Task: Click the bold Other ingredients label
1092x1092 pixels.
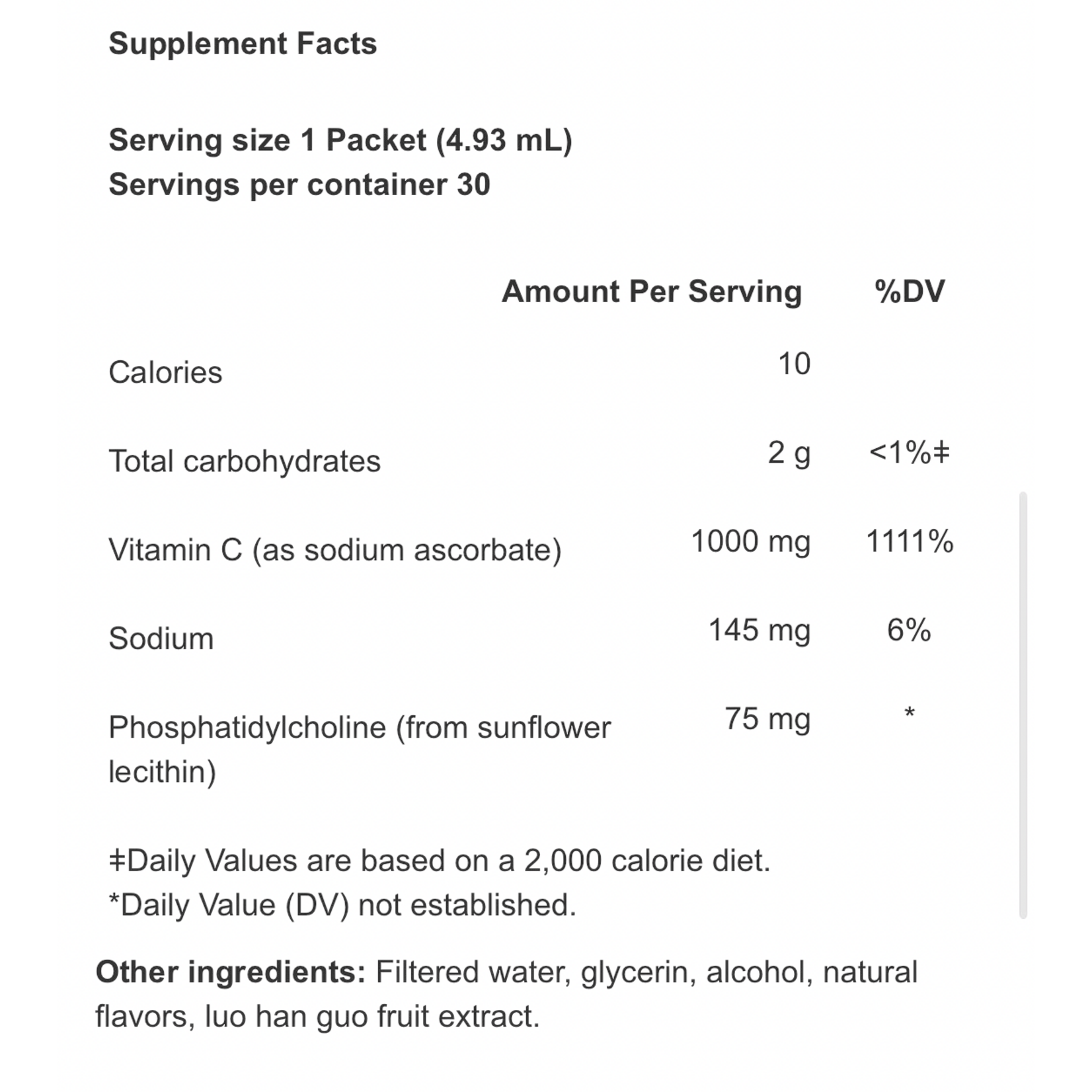Action: click(230, 972)
